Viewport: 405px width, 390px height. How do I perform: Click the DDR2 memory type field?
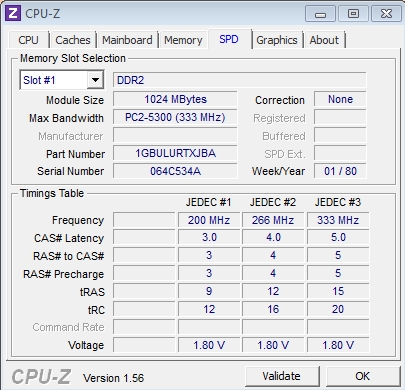coord(240,80)
